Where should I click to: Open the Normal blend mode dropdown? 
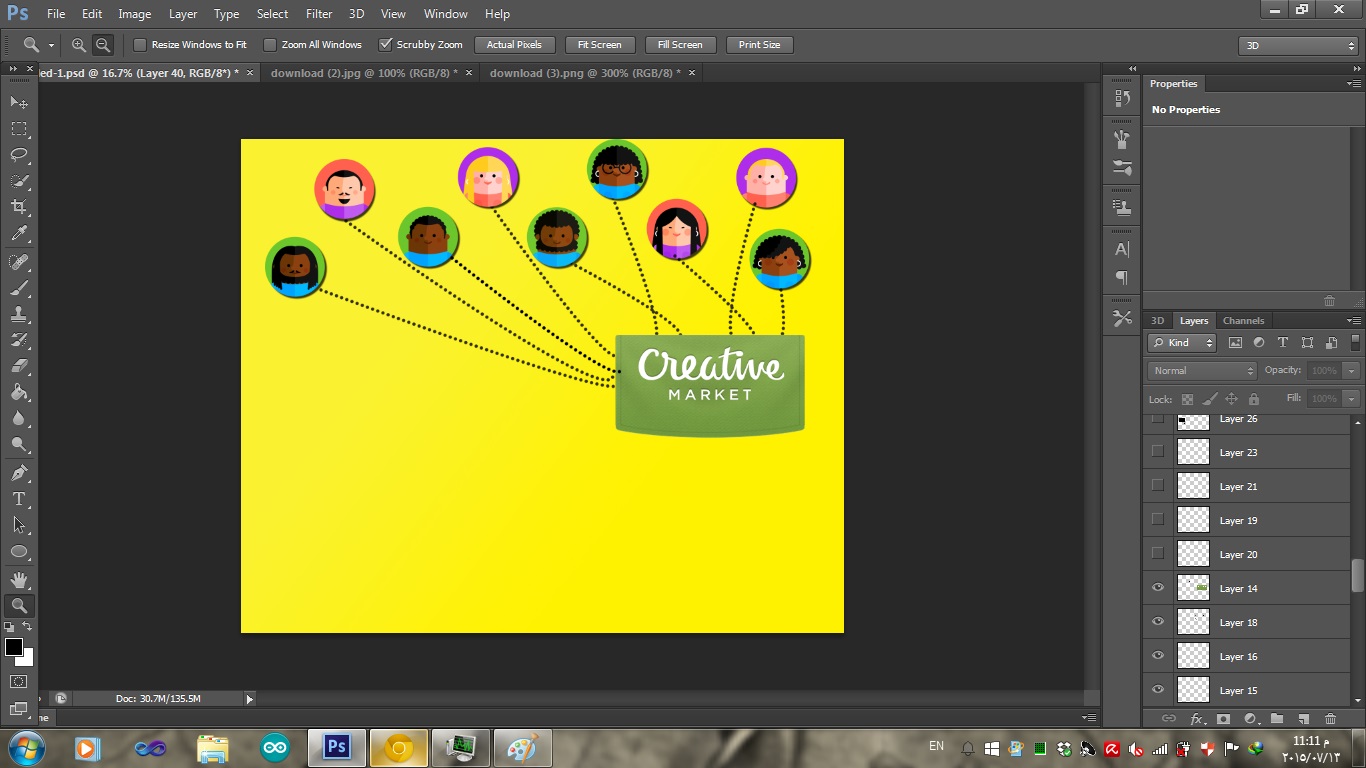[1202, 371]
